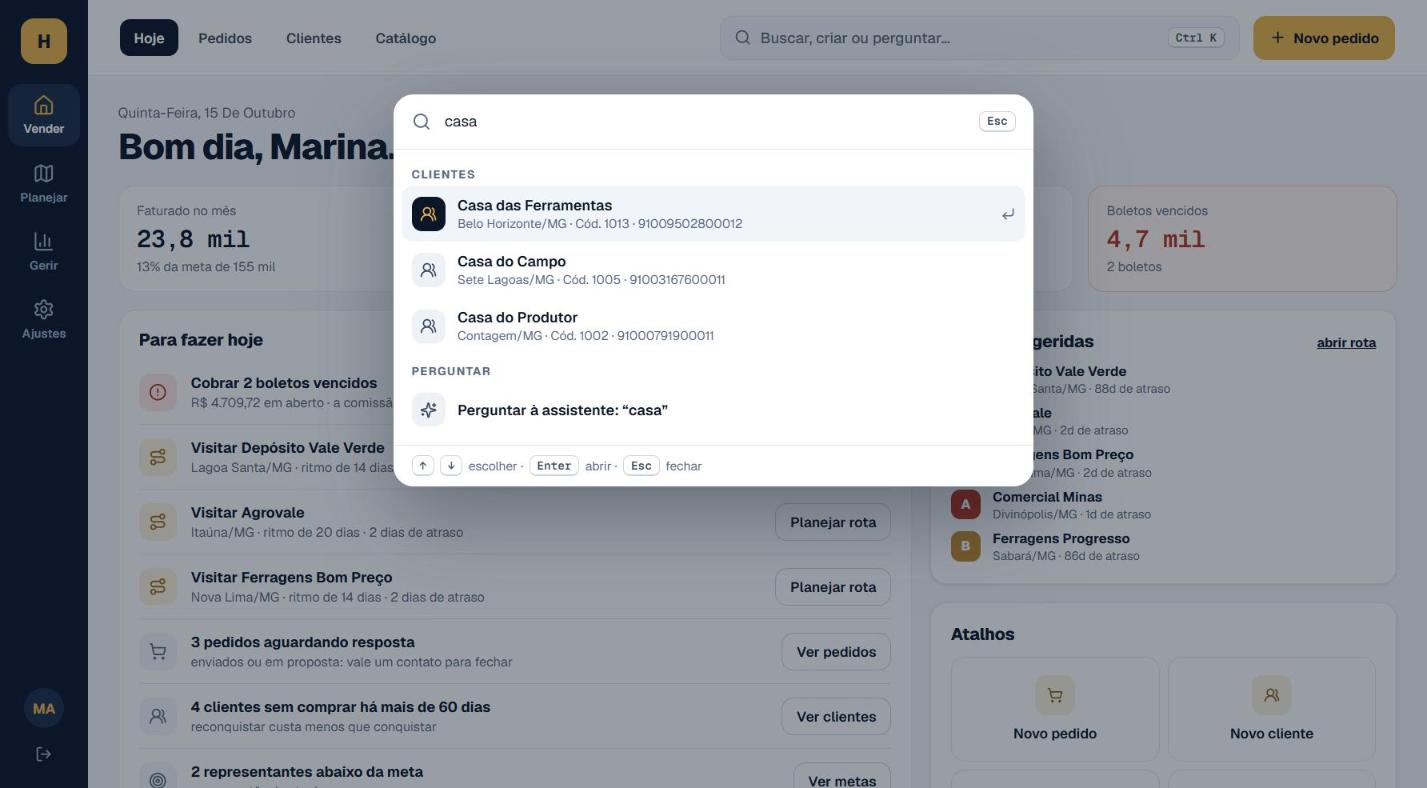Click the Ver pedidos button
Image resolution: width=1427 pixels, height=788 pixels.
click(836, 652)
